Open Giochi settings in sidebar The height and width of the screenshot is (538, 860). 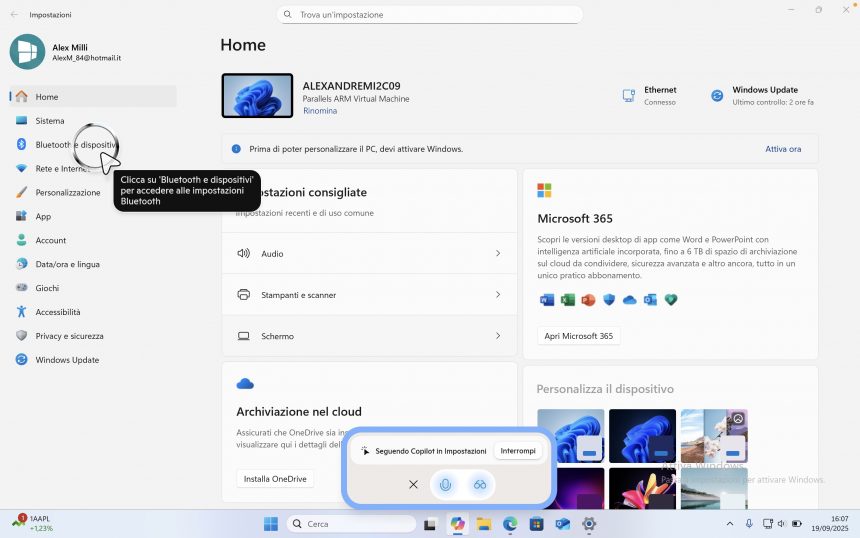pyautogui.click(x=47, y=288)
